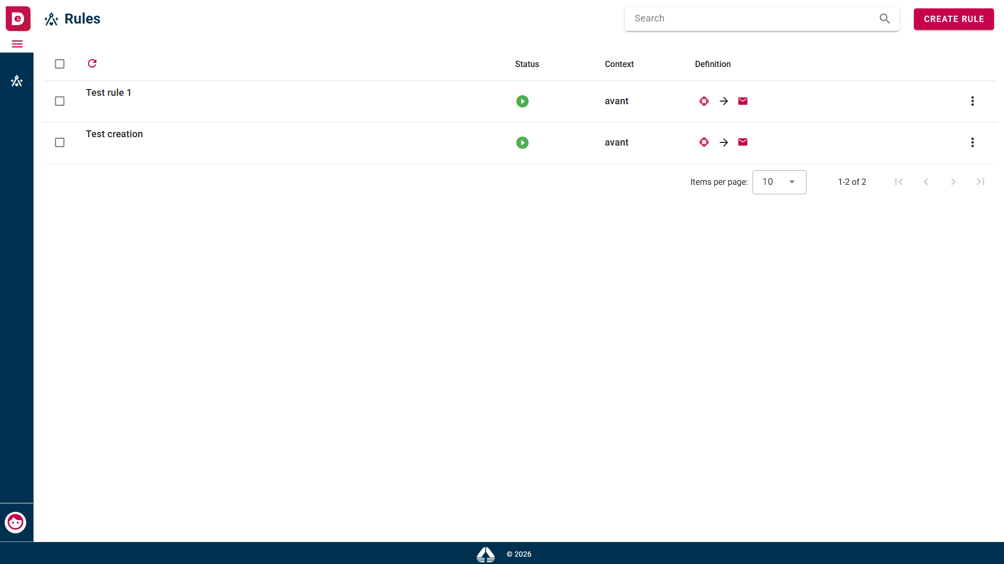Open the user avatar menu

tap(15, 522)
